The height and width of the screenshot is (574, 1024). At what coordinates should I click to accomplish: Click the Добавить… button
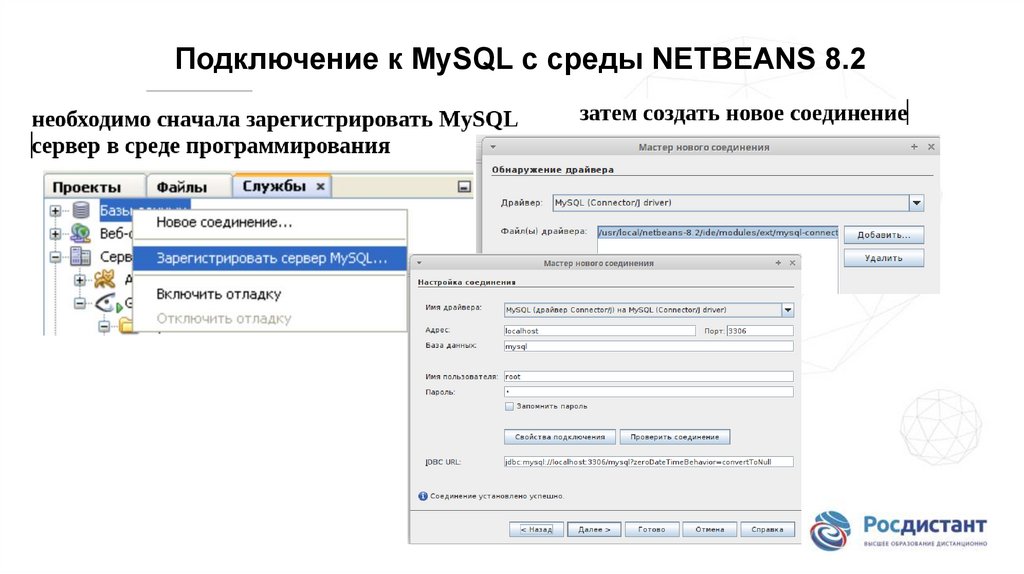click(884, 235)
